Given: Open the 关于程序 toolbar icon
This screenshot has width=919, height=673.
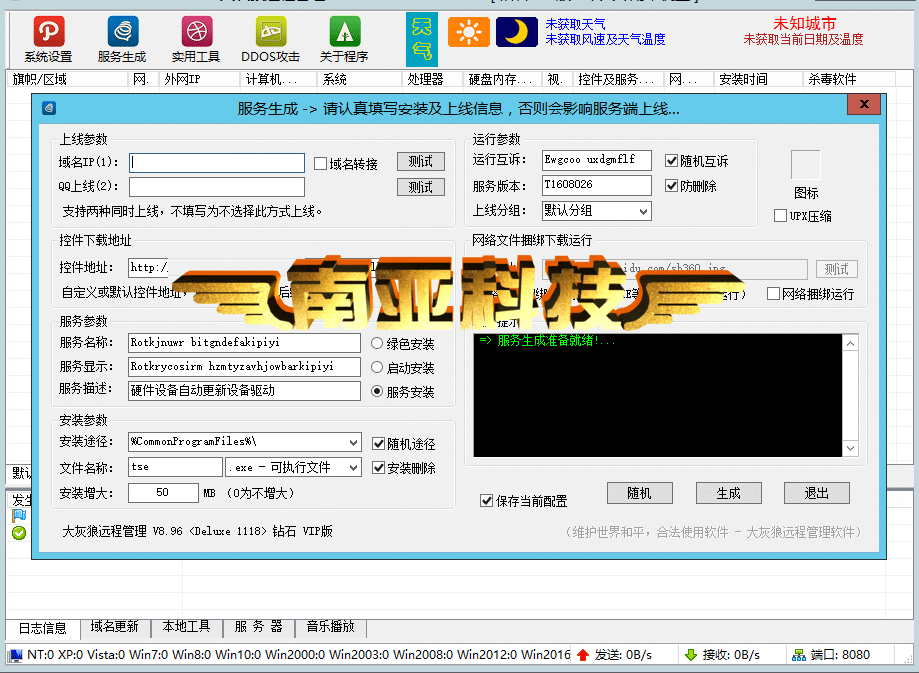Looking at the screenshot, I should tap(344, 39).
